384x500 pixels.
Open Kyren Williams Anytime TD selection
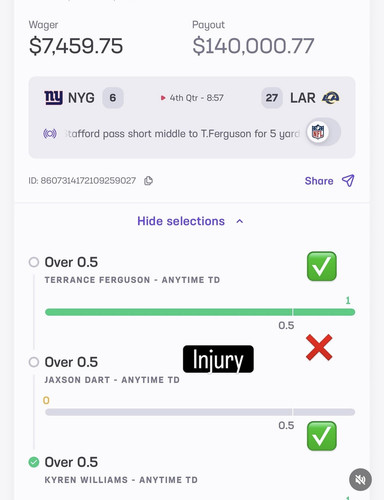(x=121, y=470)
